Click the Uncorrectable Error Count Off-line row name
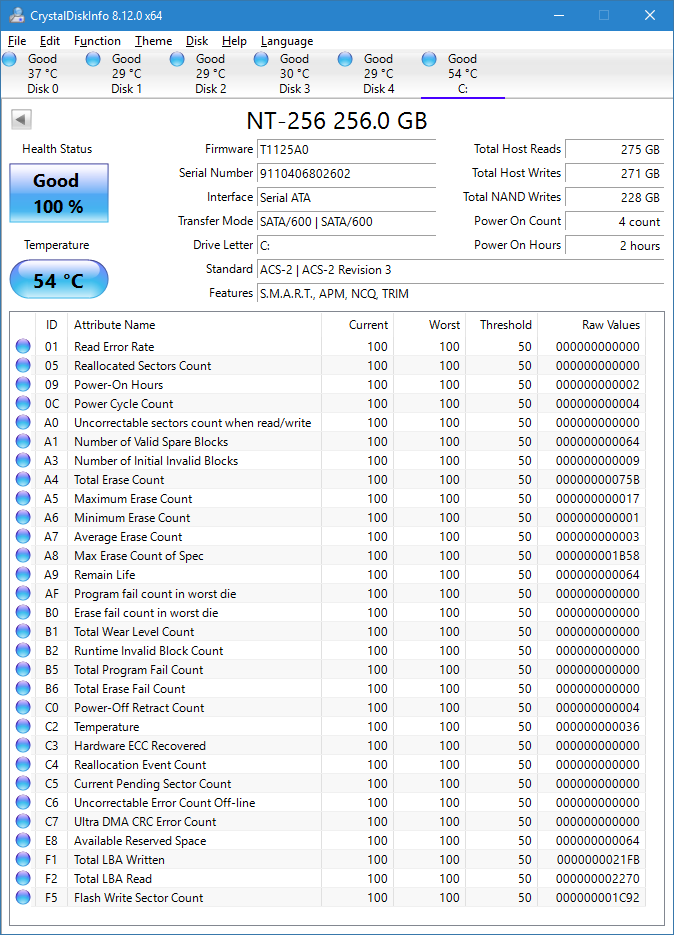Screen dimensions: 674x935 (165, 803)
